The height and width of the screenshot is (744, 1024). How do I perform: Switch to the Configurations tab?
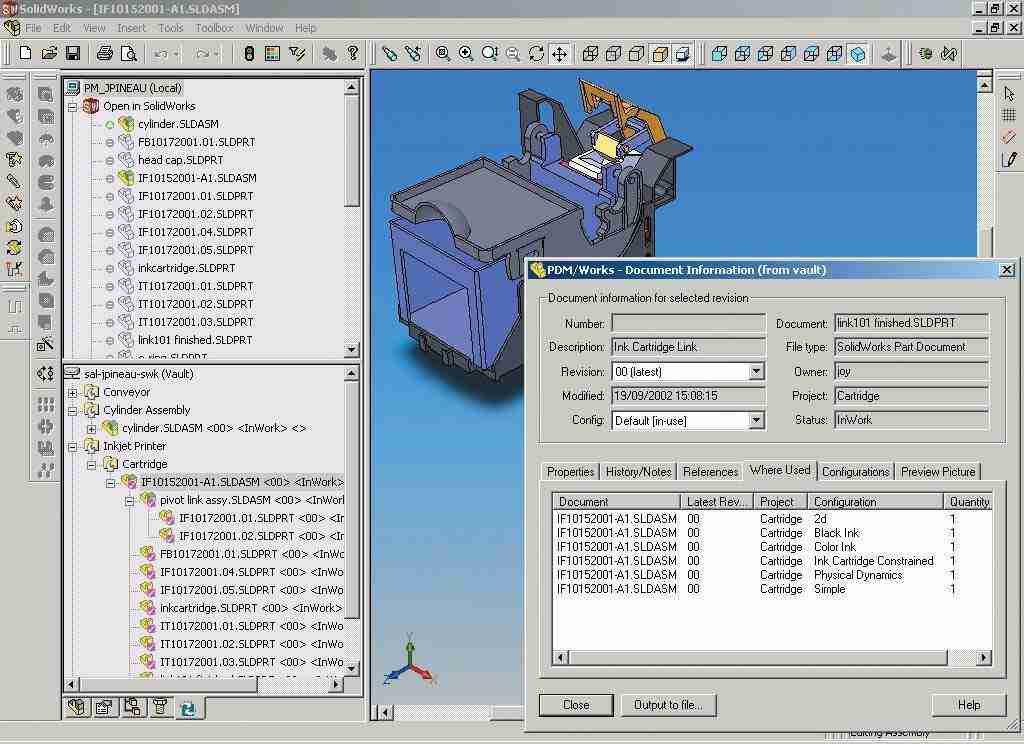click(x=856, y=472)
